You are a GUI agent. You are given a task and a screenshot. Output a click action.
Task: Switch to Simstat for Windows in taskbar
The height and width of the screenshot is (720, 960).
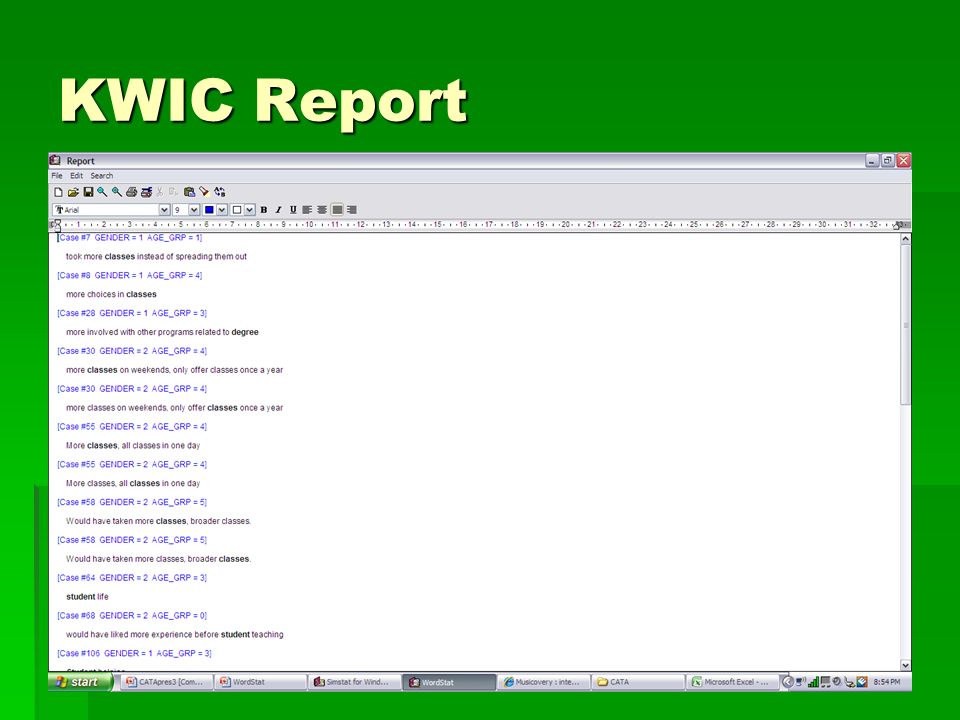point(354,682)
